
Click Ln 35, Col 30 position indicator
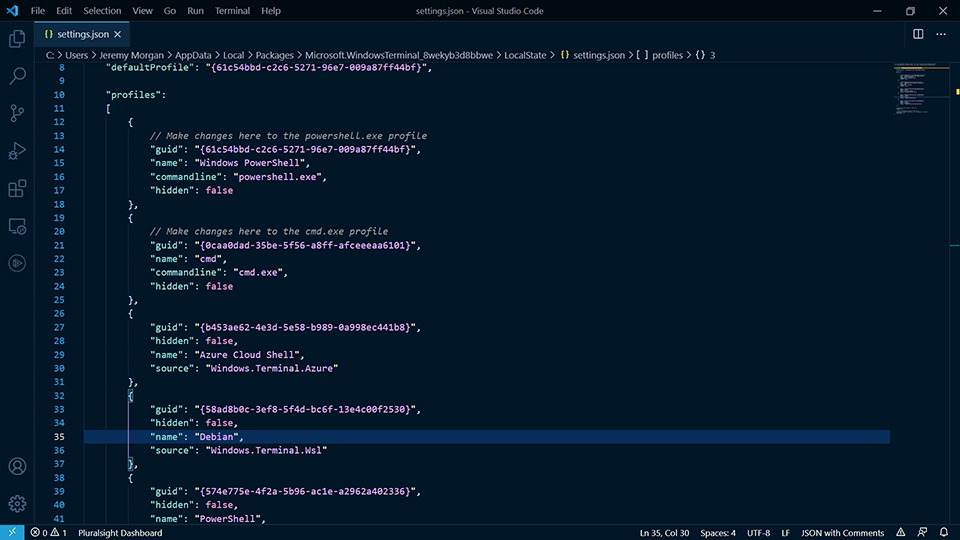click(x=664, y=533)
